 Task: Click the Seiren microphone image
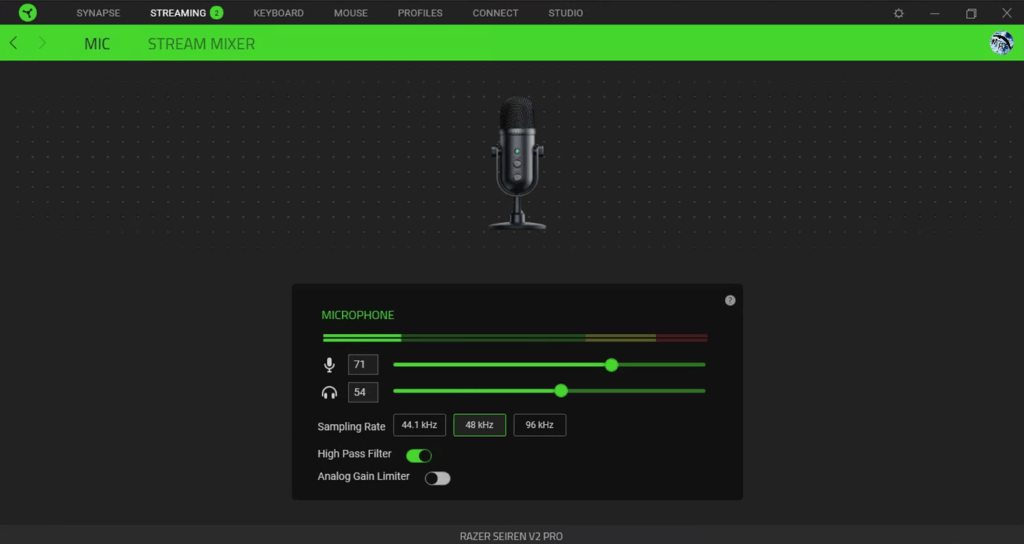click(517, 163)
